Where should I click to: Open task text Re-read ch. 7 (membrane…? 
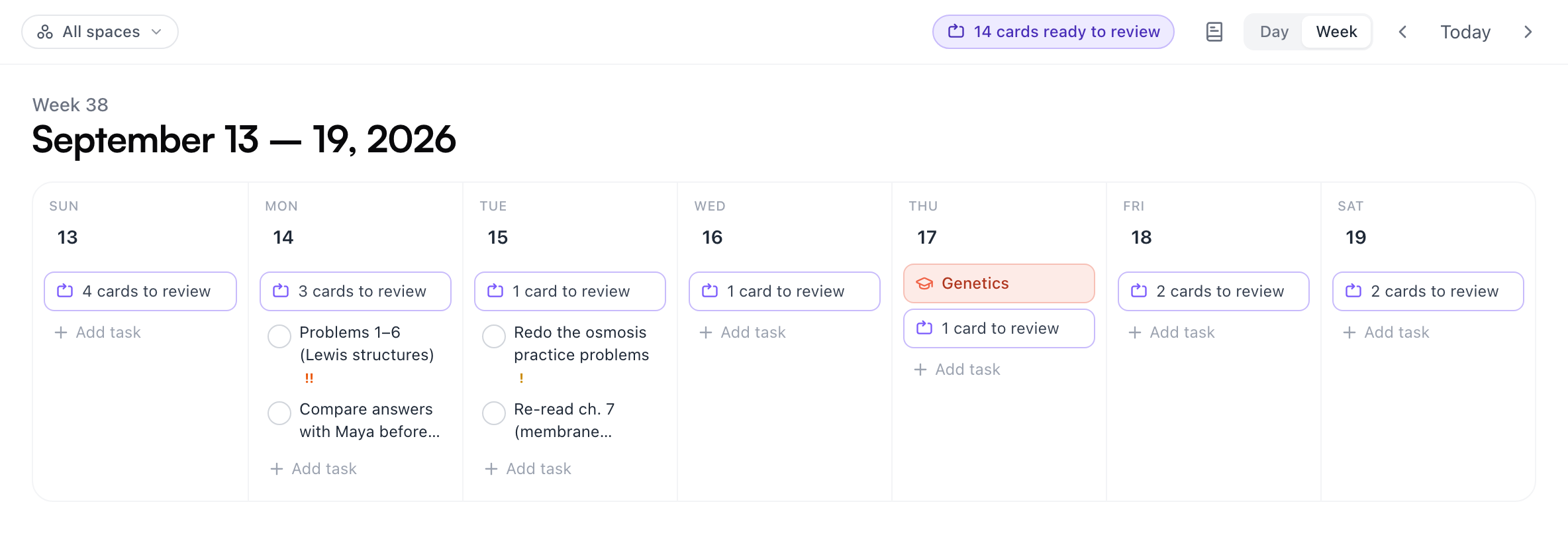[x=564, y=420]
